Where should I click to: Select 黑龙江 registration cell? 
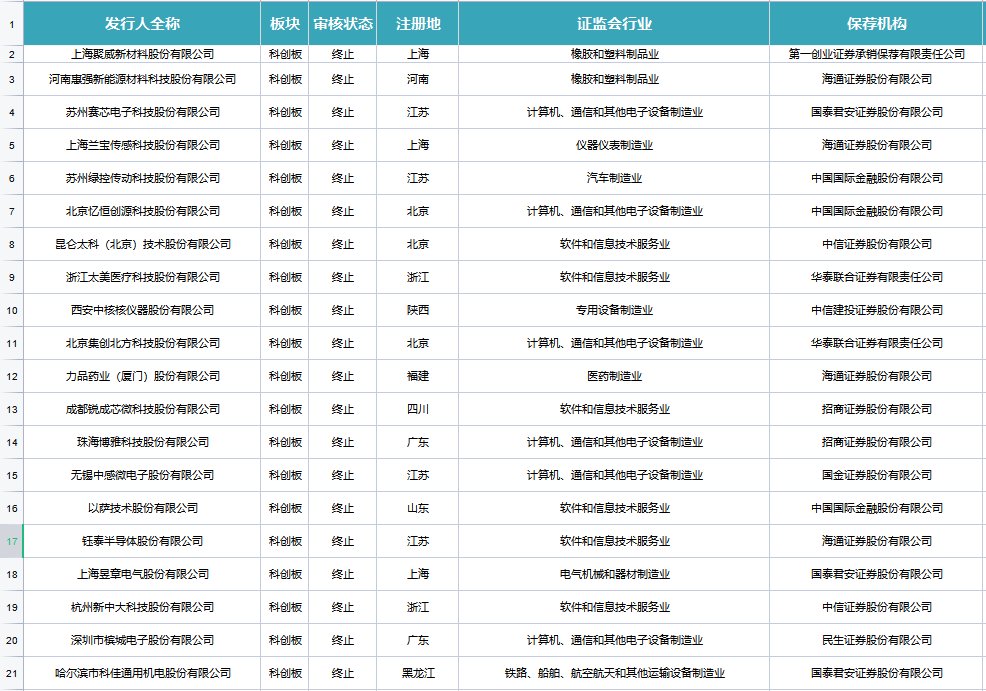(x=418, y=673)
